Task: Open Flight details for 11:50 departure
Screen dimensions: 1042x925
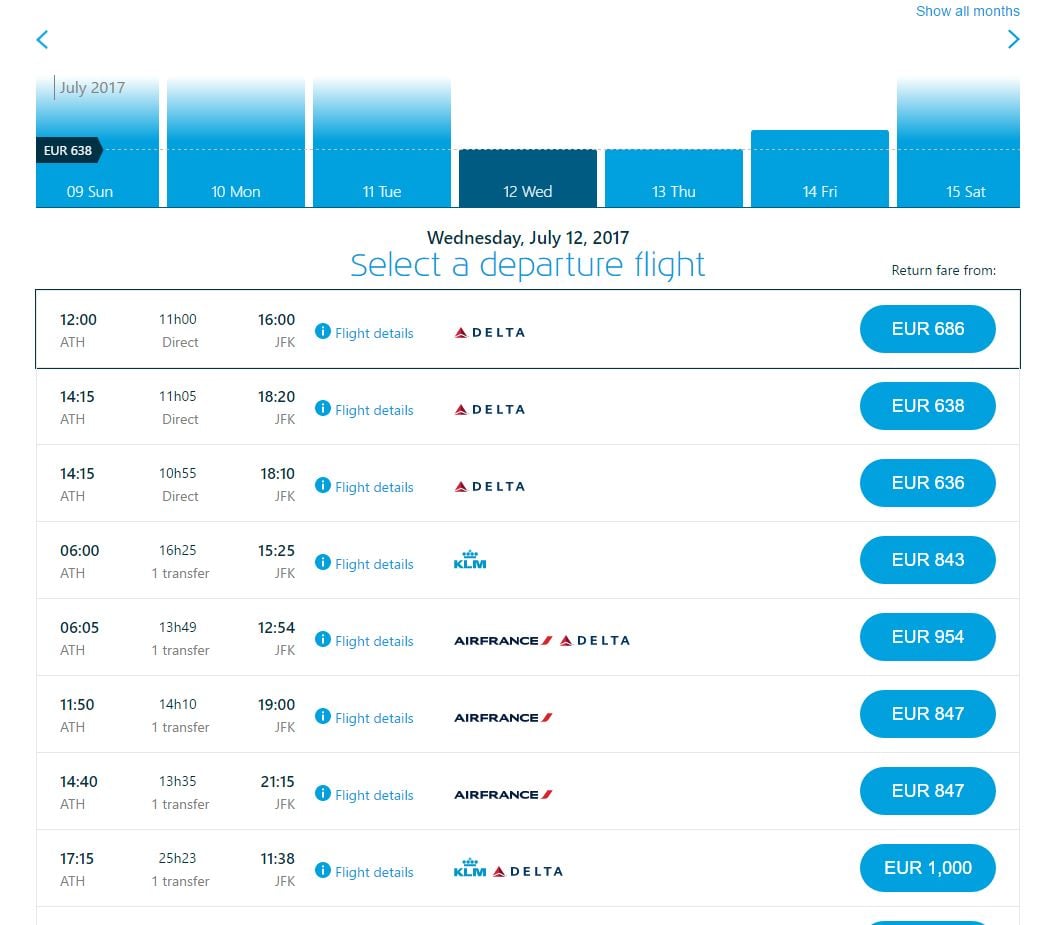Action: 374,718
